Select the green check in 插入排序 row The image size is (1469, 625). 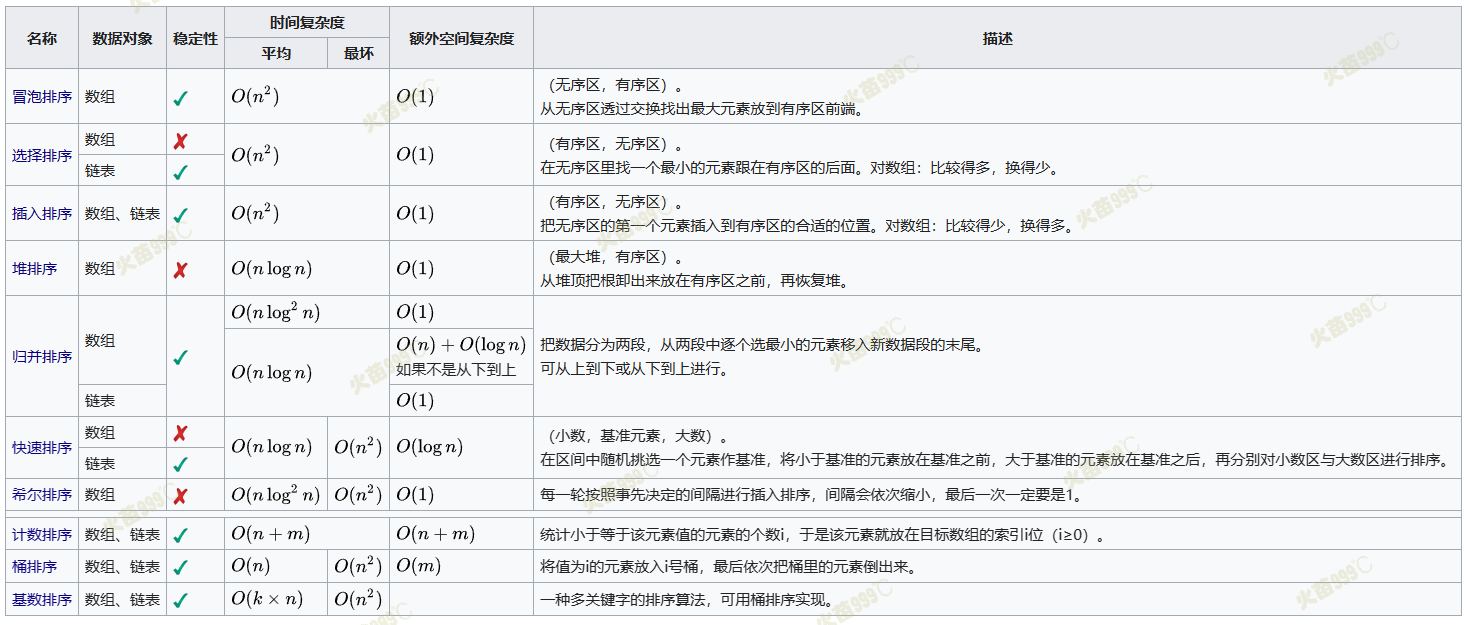tap(180, 214)
